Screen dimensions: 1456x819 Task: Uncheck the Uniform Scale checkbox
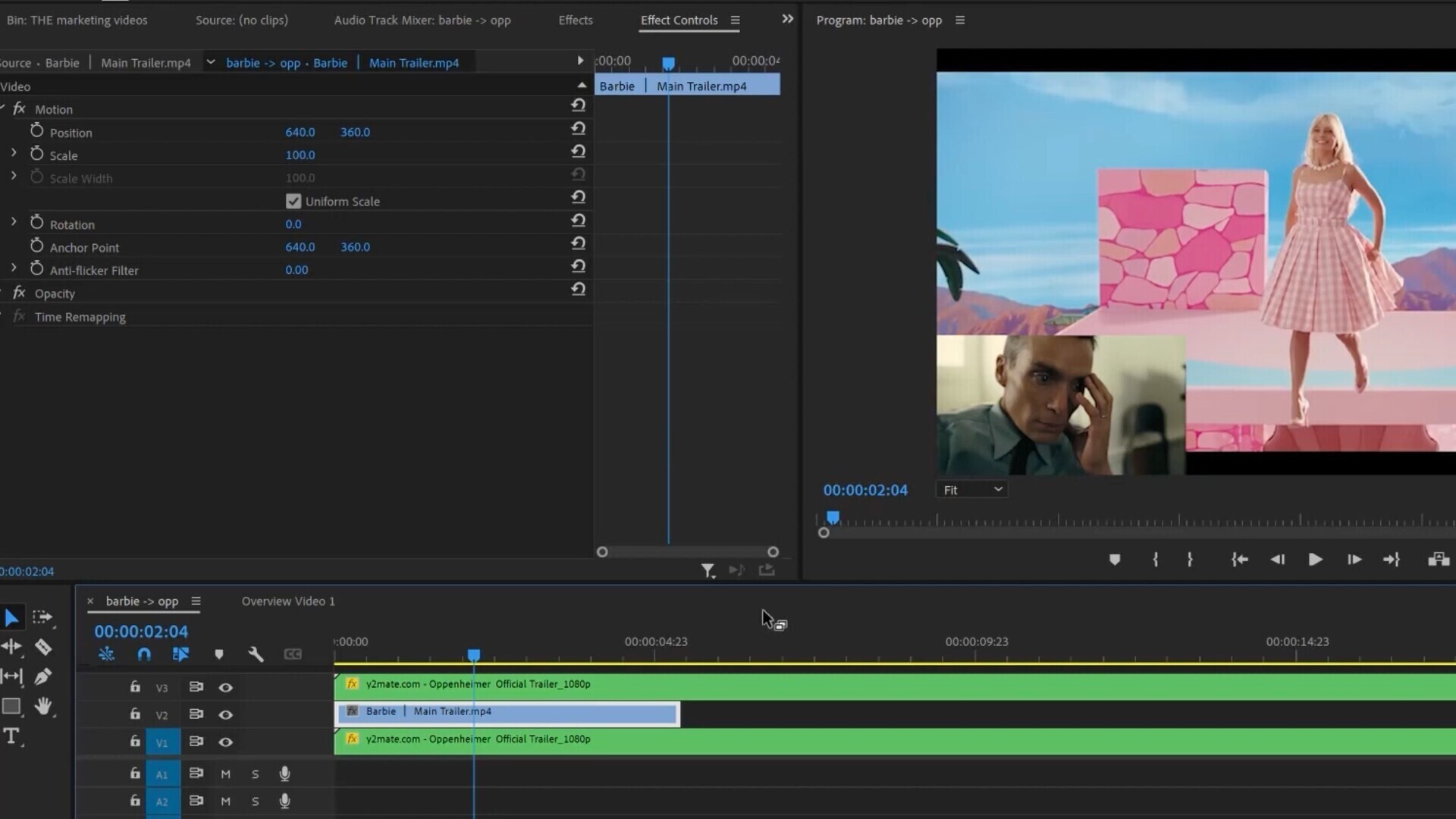[x=293, y=201]
